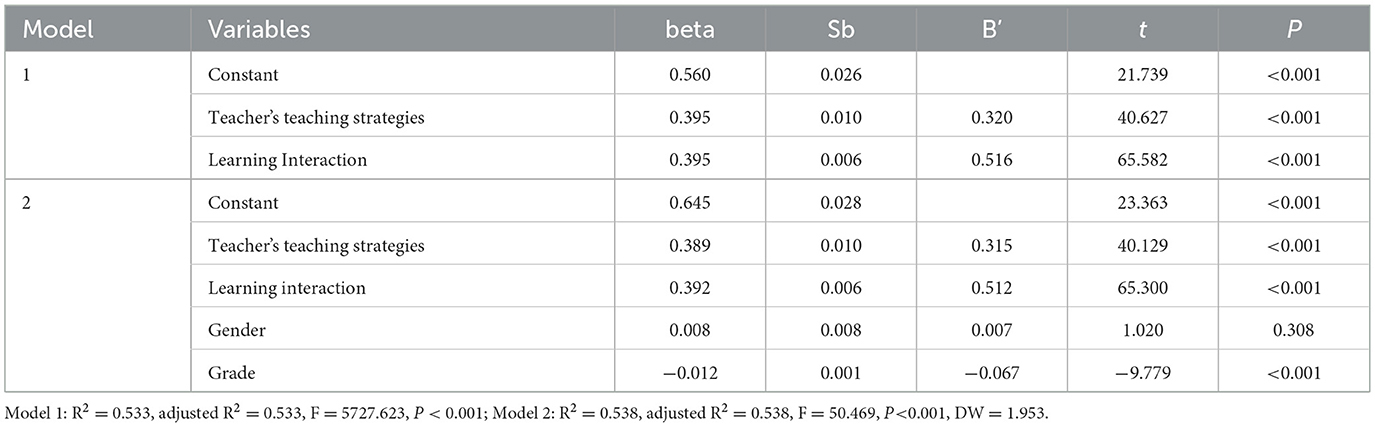Select the t value 65.582

click(1141, 160)
